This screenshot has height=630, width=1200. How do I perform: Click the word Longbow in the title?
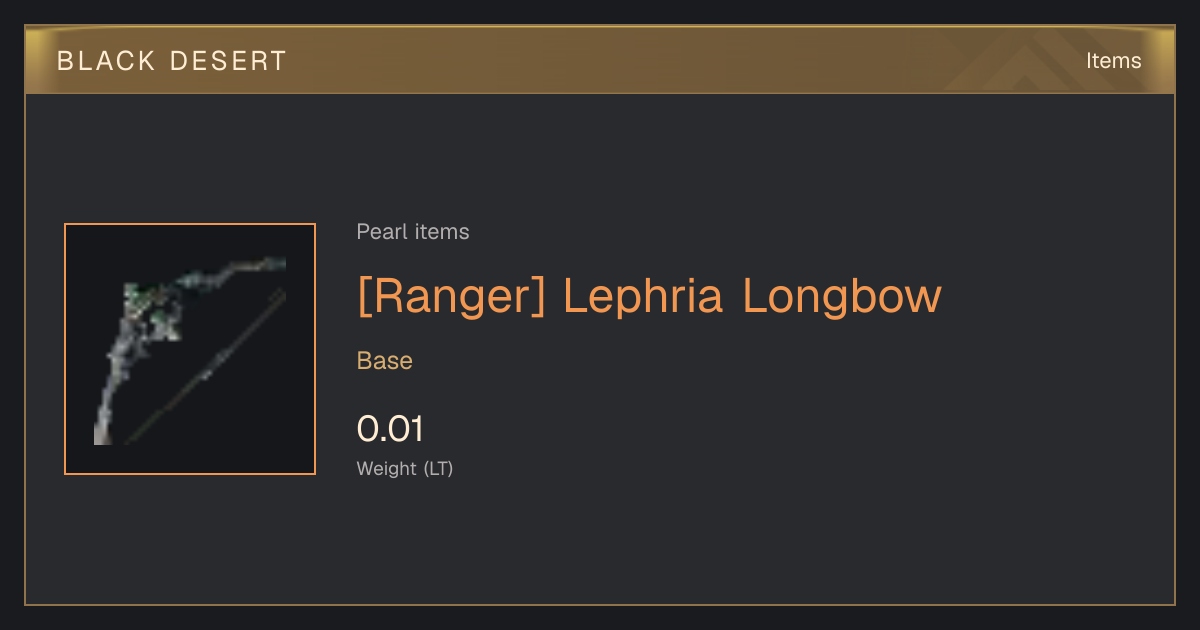coord(842,297)
